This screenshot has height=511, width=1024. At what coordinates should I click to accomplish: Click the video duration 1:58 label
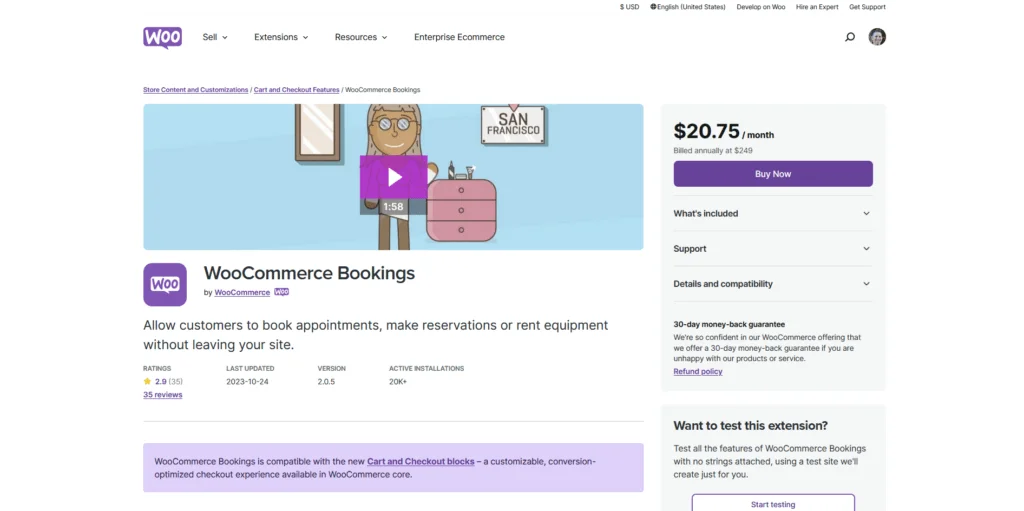393,206
